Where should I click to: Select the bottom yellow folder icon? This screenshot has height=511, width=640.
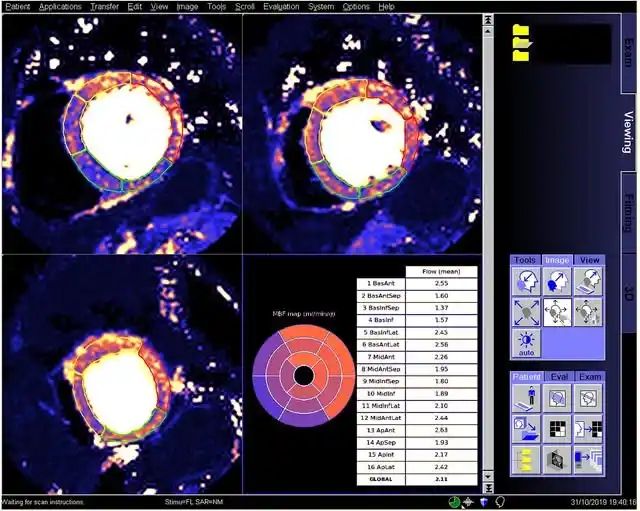pos(521,55)
